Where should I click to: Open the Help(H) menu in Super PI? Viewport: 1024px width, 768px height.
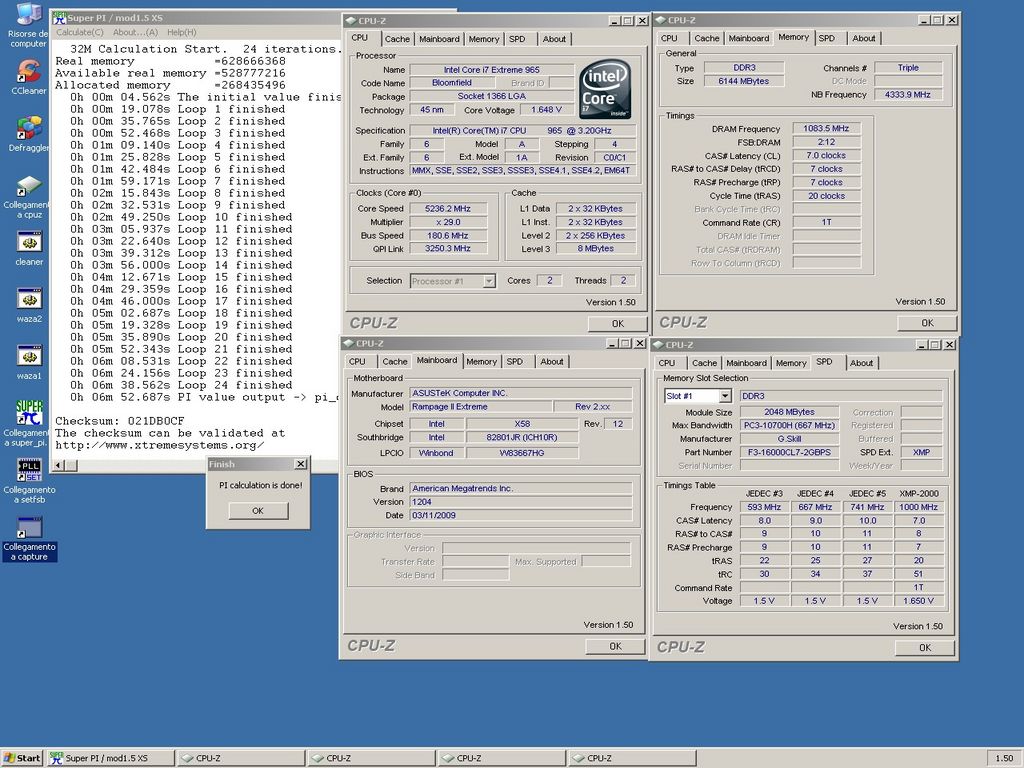click(182, 32)
